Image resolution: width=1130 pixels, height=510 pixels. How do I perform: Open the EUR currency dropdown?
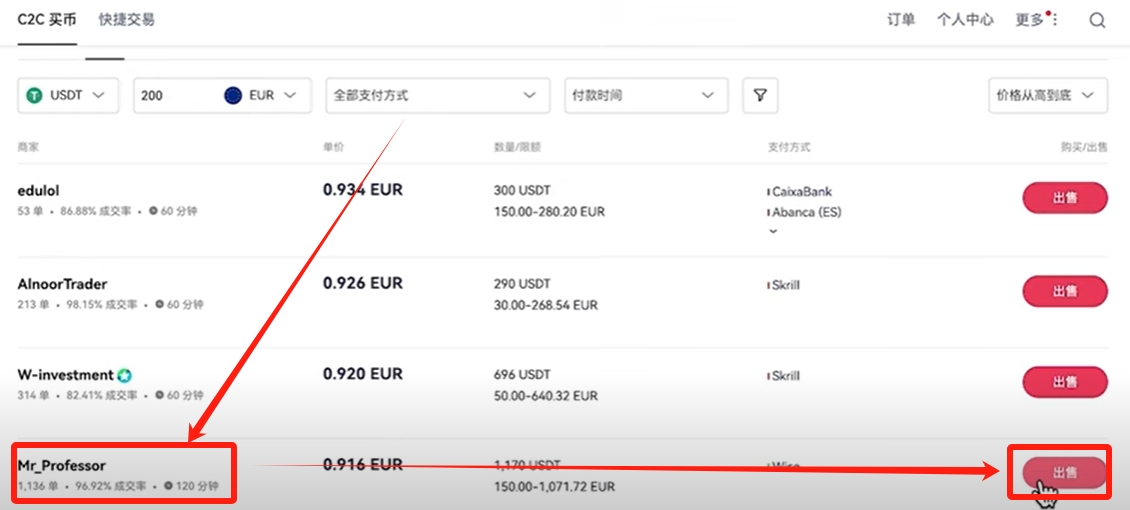(x=261, y=95)
